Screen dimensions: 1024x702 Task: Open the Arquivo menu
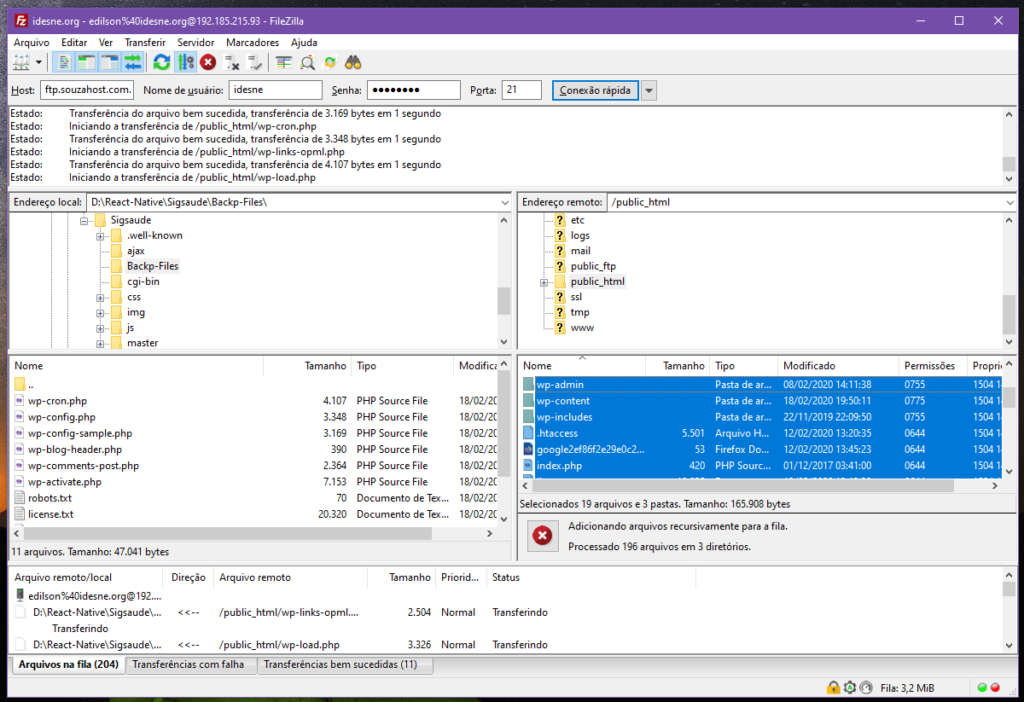31,42
